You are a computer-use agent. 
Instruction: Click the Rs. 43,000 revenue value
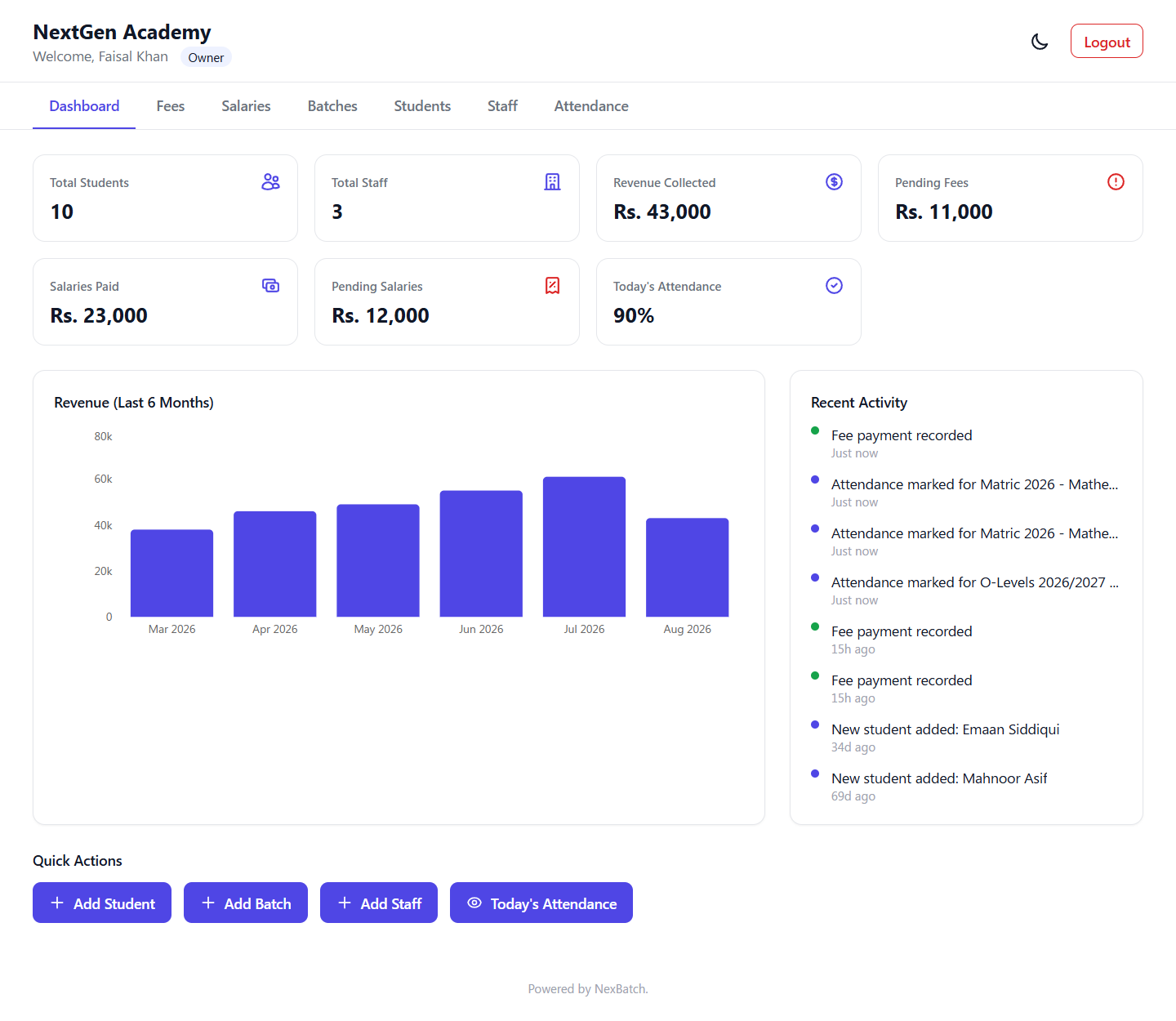pyautogui.click(x=662, y=212)
